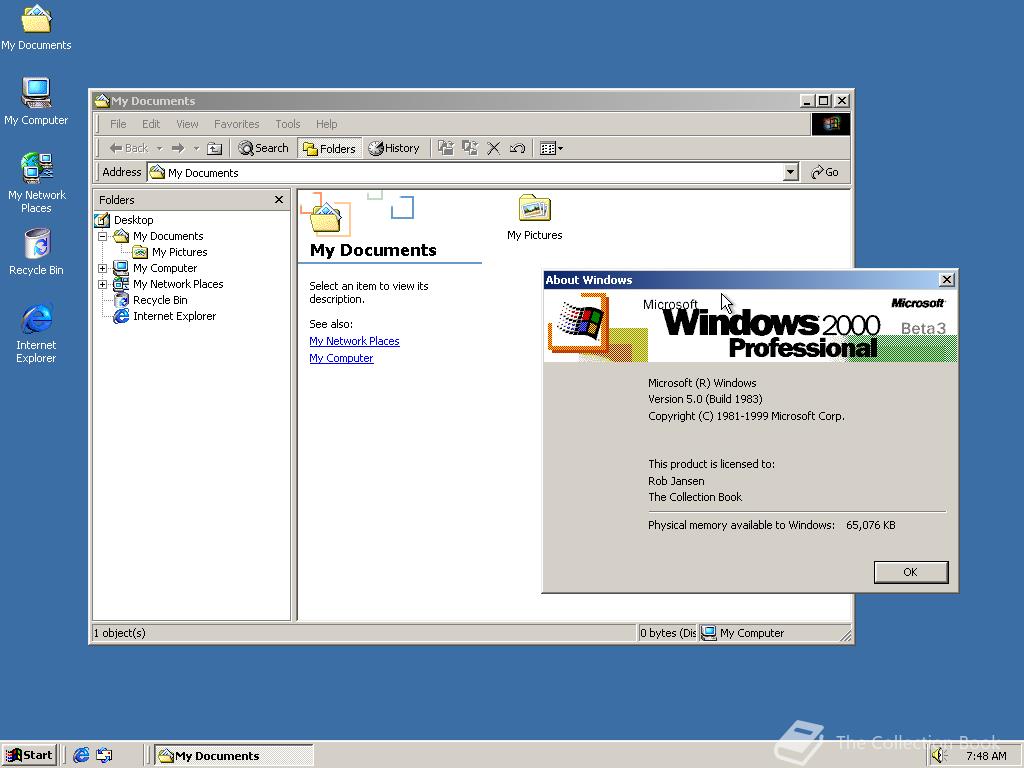The image size is (1024, 768).
Task: Click the Version 5.0 (Build 1983) text
Action: (705, 399)
